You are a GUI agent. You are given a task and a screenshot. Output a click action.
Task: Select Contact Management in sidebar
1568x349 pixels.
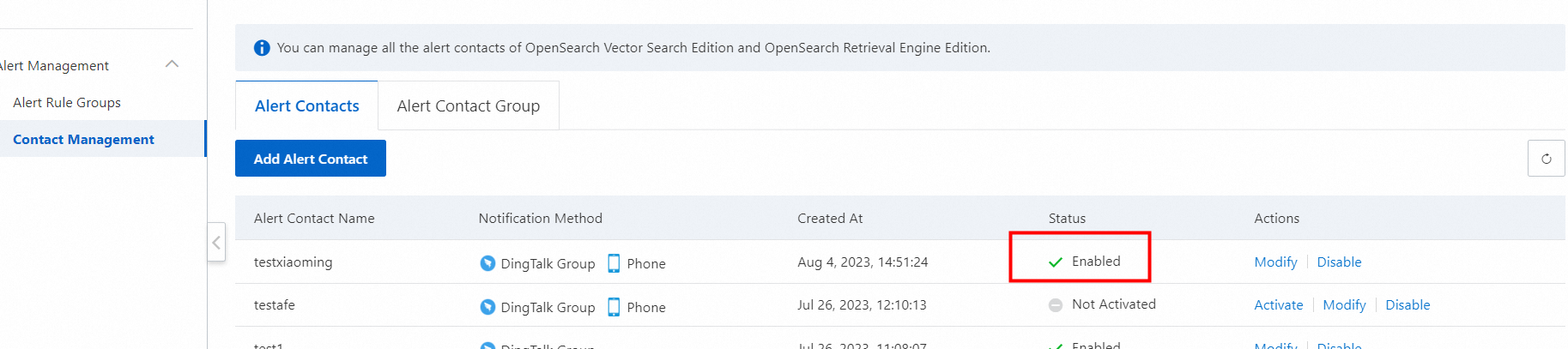83,139
